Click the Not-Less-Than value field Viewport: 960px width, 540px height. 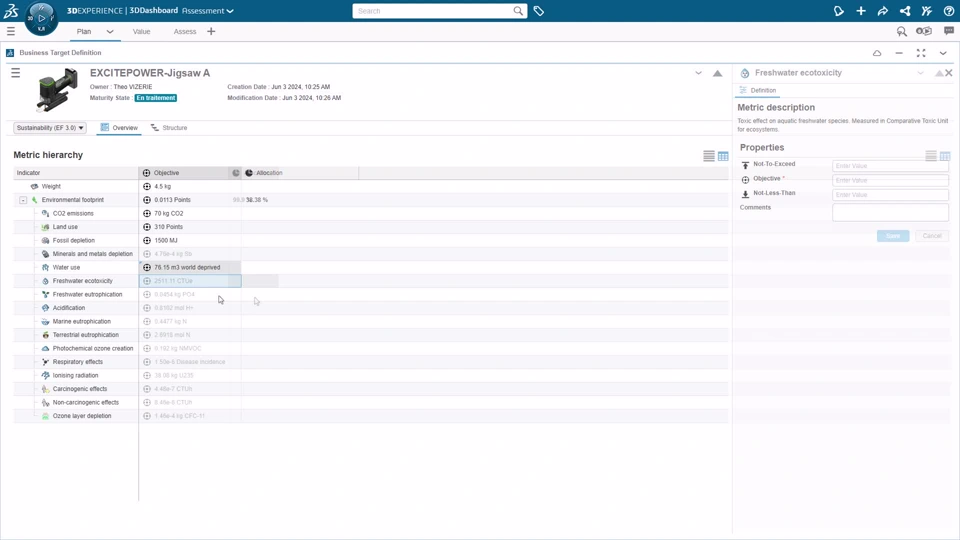coord(890,195)
